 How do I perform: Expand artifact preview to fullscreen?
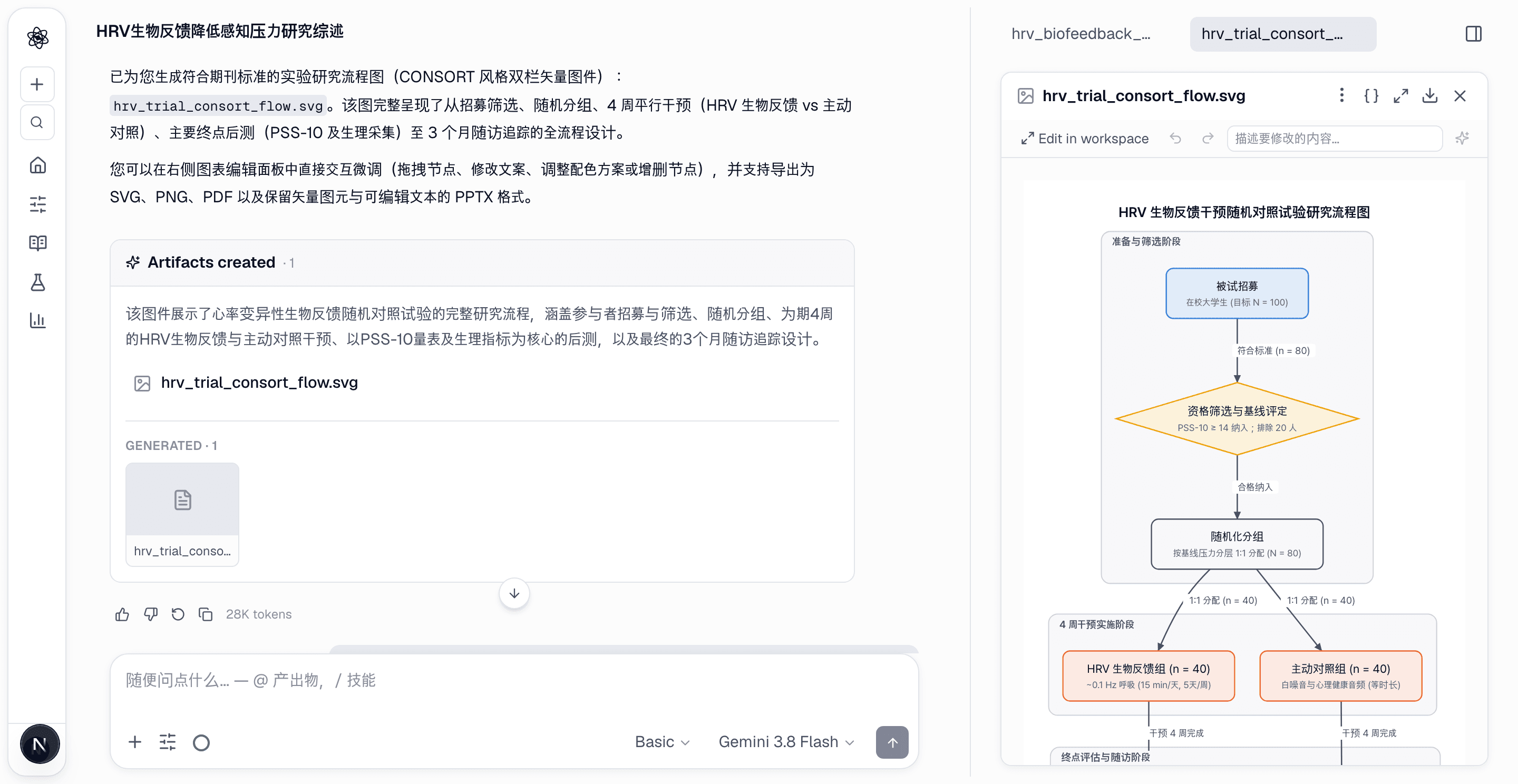1401,95
